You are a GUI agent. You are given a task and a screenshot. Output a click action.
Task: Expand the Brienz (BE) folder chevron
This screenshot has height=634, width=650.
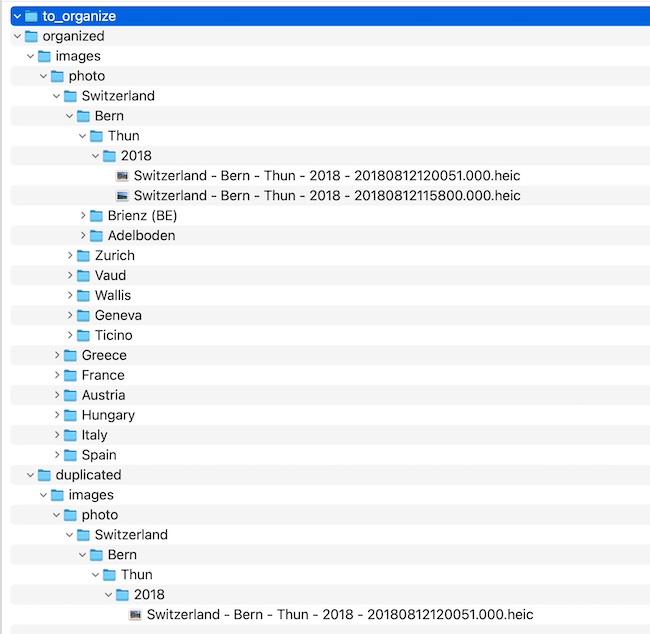click(x=83, y=216)
